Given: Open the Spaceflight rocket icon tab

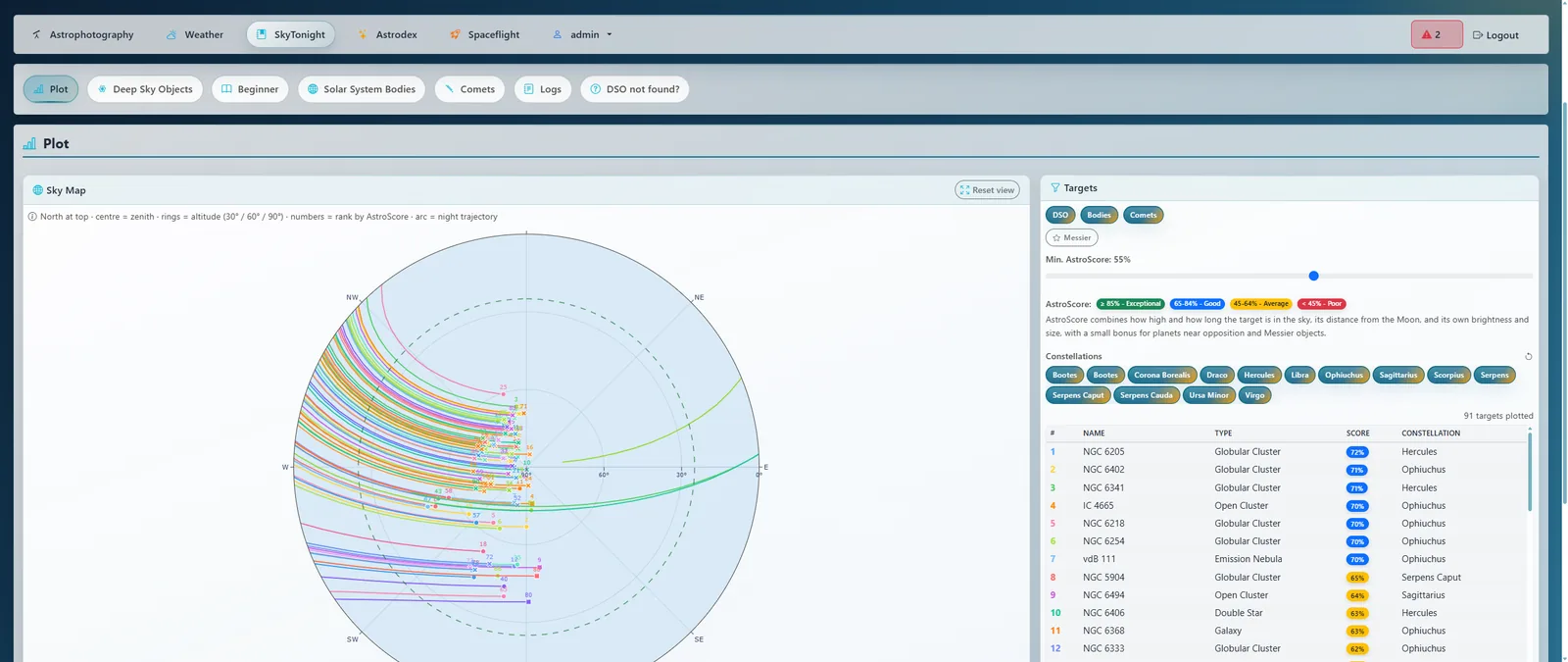Looking at the screenshot, I should (455, 34).
